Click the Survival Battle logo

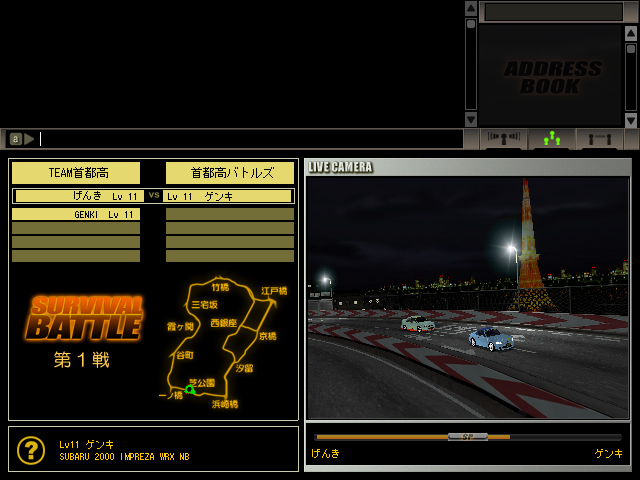(x=84, y=317)
